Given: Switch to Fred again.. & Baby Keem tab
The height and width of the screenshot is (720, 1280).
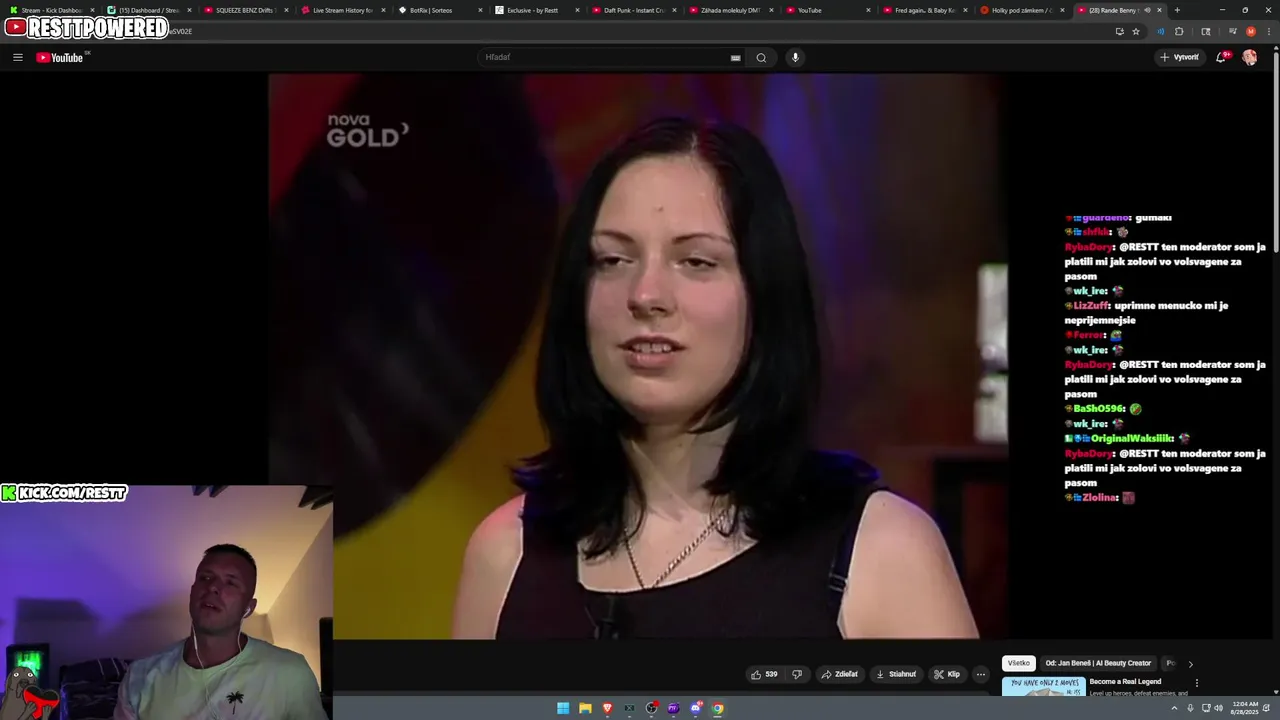Looking at the screenshot, I should pyautogui.click(x=923, y=10).
